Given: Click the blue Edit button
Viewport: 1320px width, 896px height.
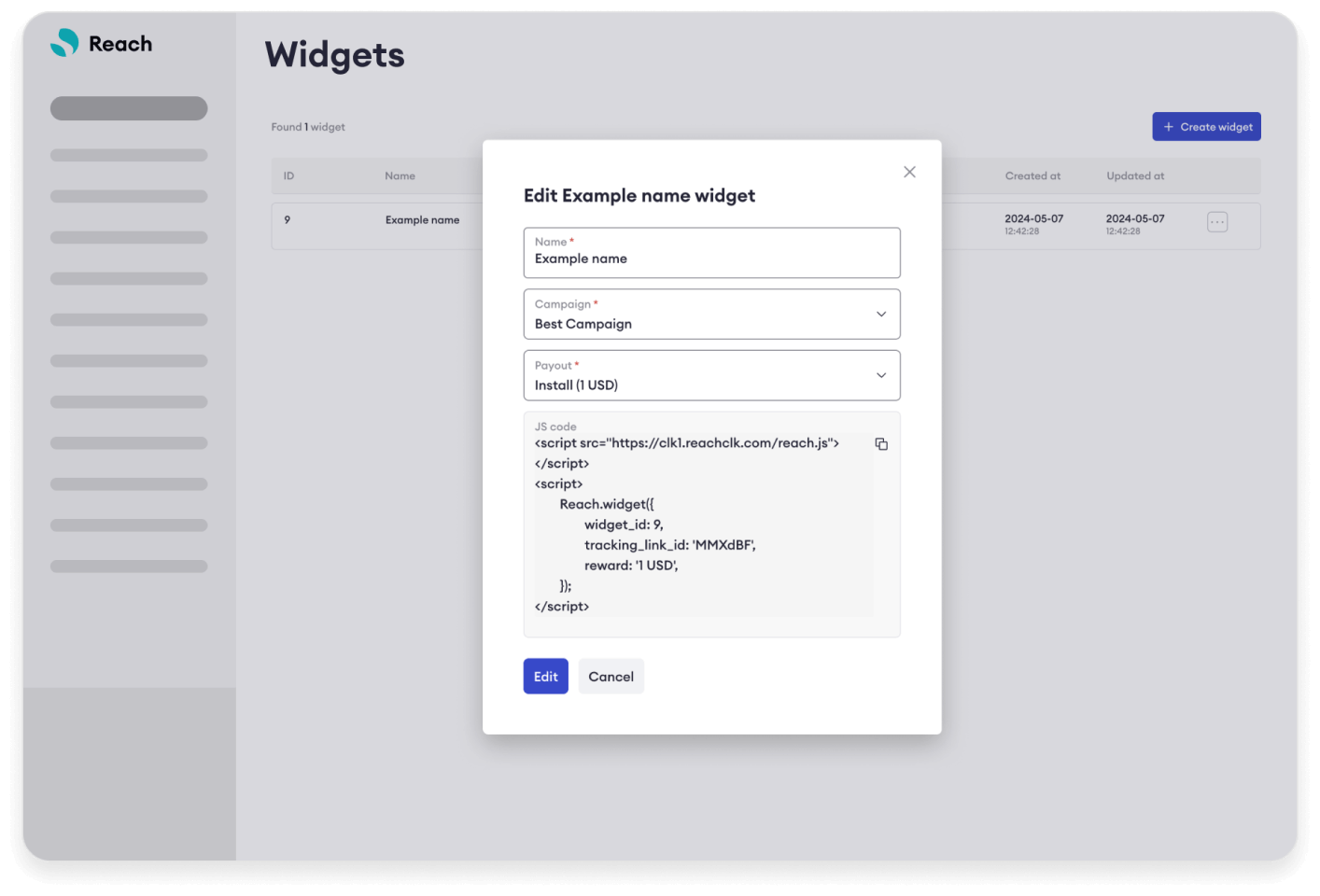Looking at the screenshot, I should [545, 677].
